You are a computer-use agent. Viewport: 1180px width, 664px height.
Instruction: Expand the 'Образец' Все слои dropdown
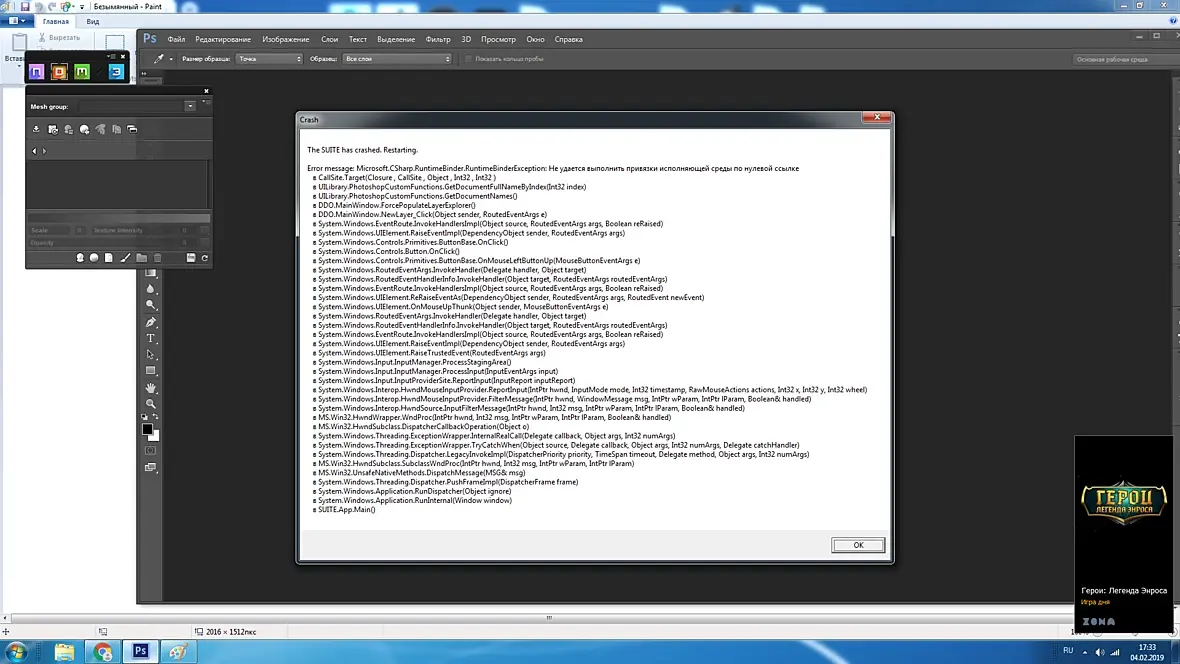[x=397, y=59]
